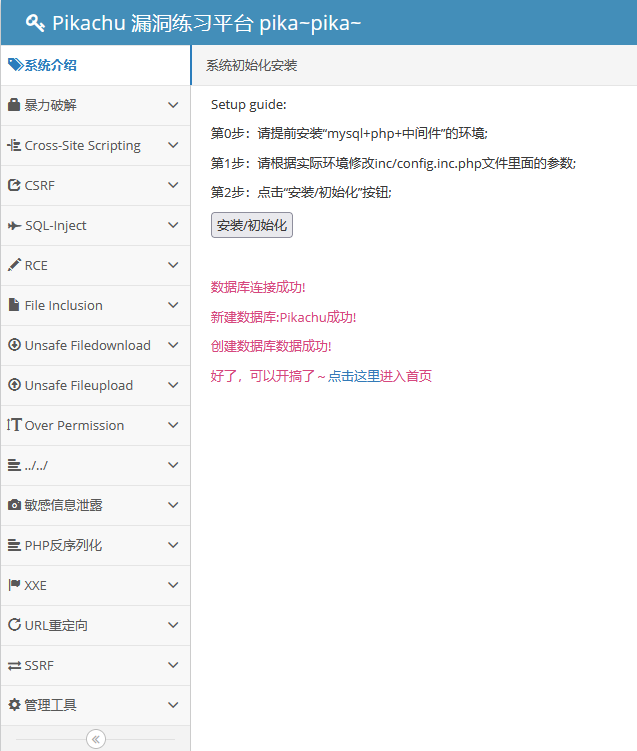
Task: Open the URL重定向 menu item
Action: [x=56, y=625]
